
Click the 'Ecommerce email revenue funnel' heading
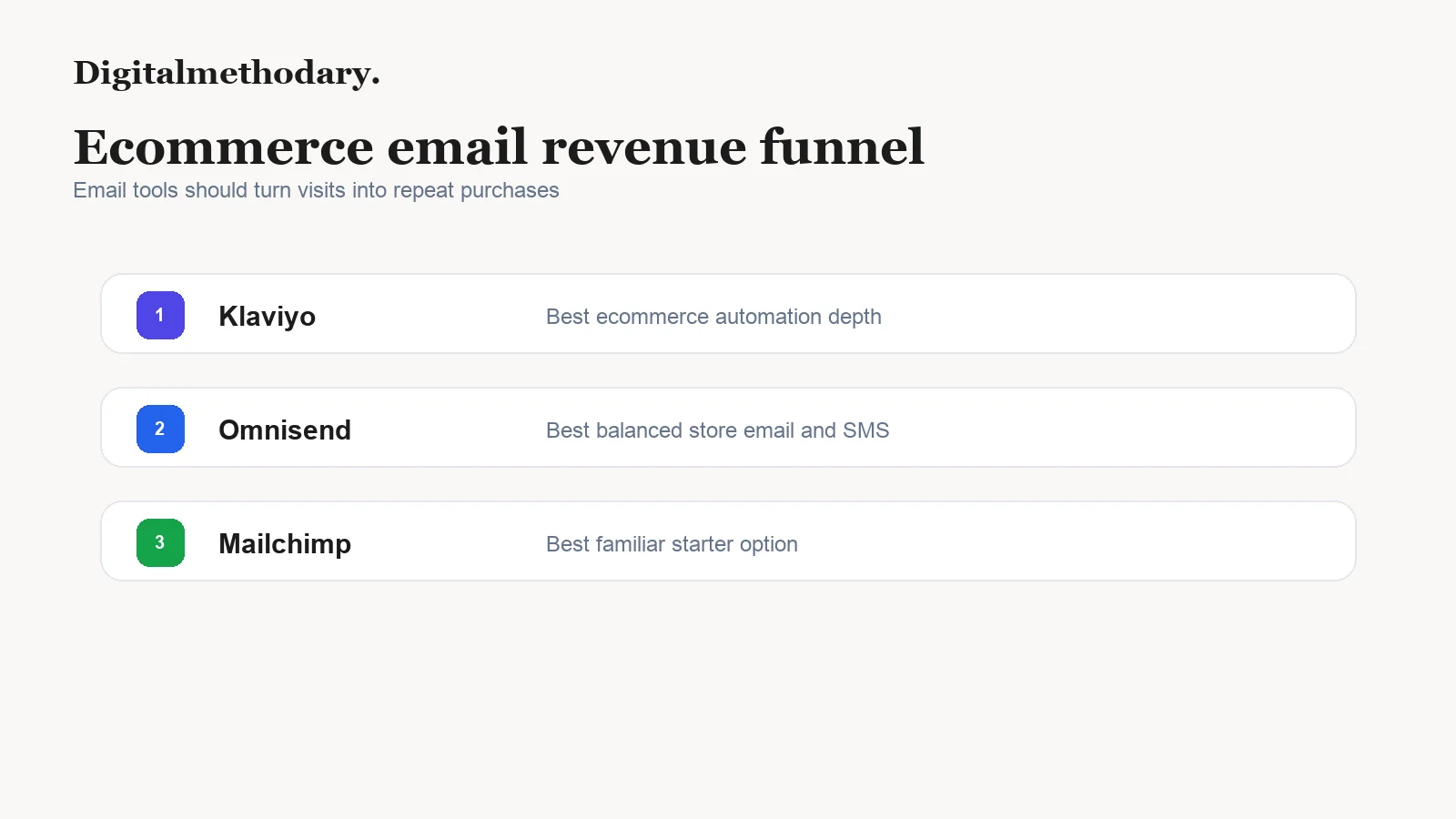[x=499, y=147]
